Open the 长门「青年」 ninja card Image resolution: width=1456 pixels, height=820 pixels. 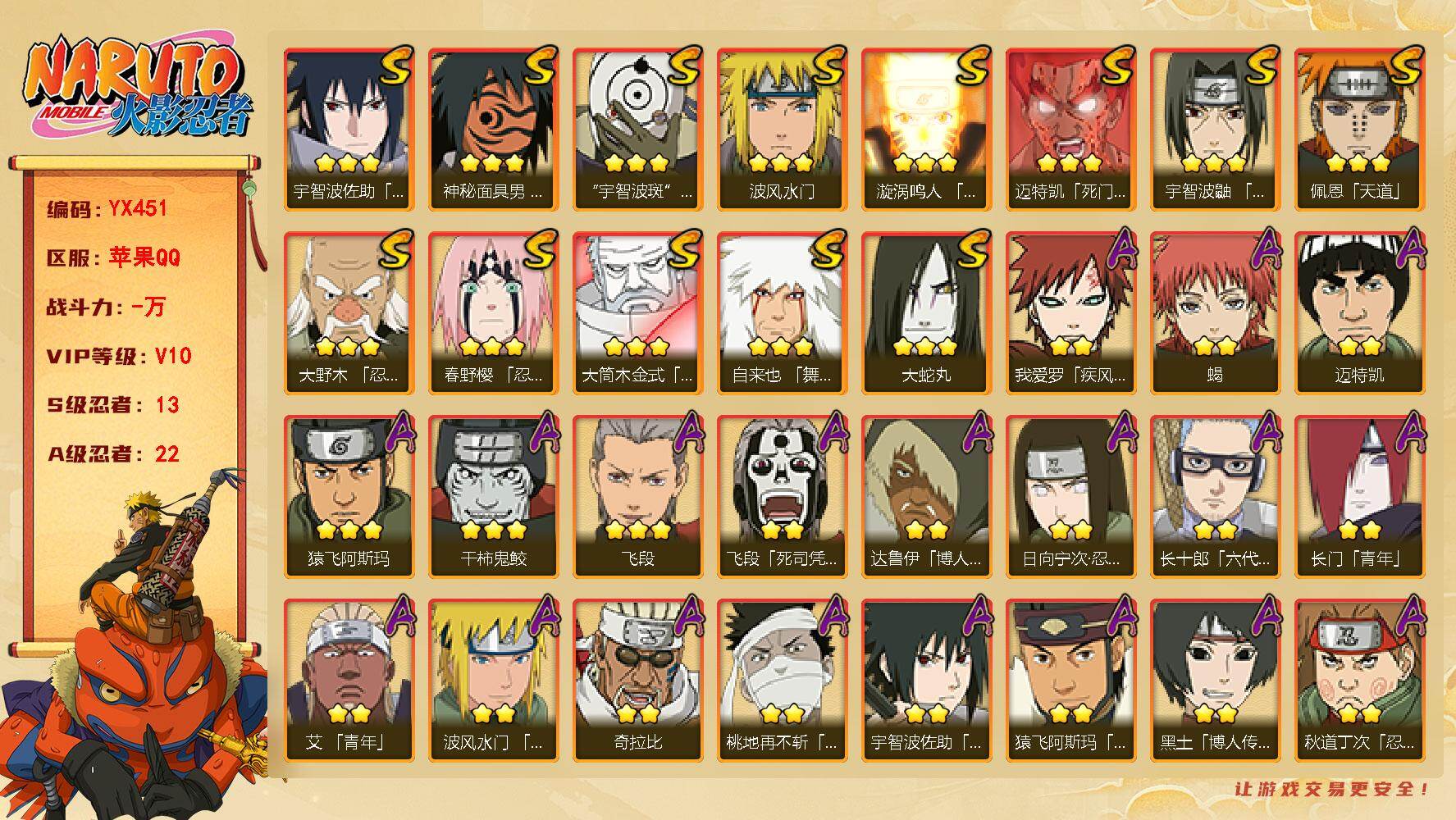click(x=1359, y=496)
